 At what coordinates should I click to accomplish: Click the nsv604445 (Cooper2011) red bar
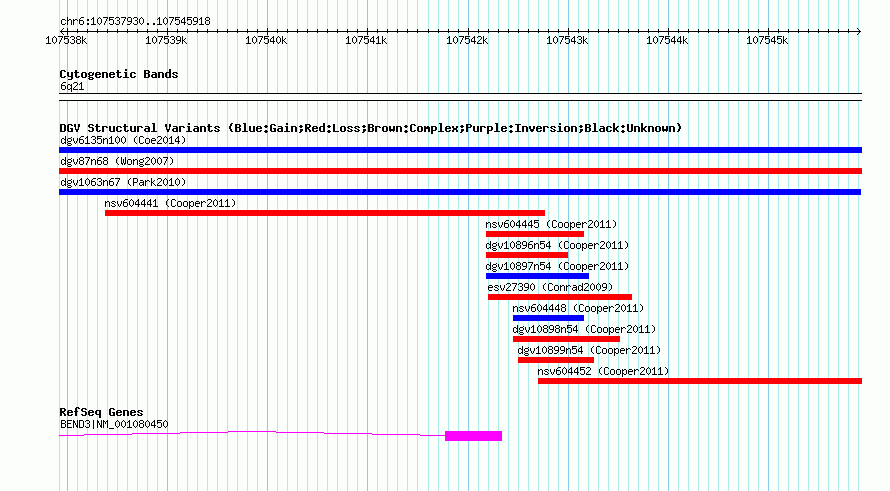point(535,234)
